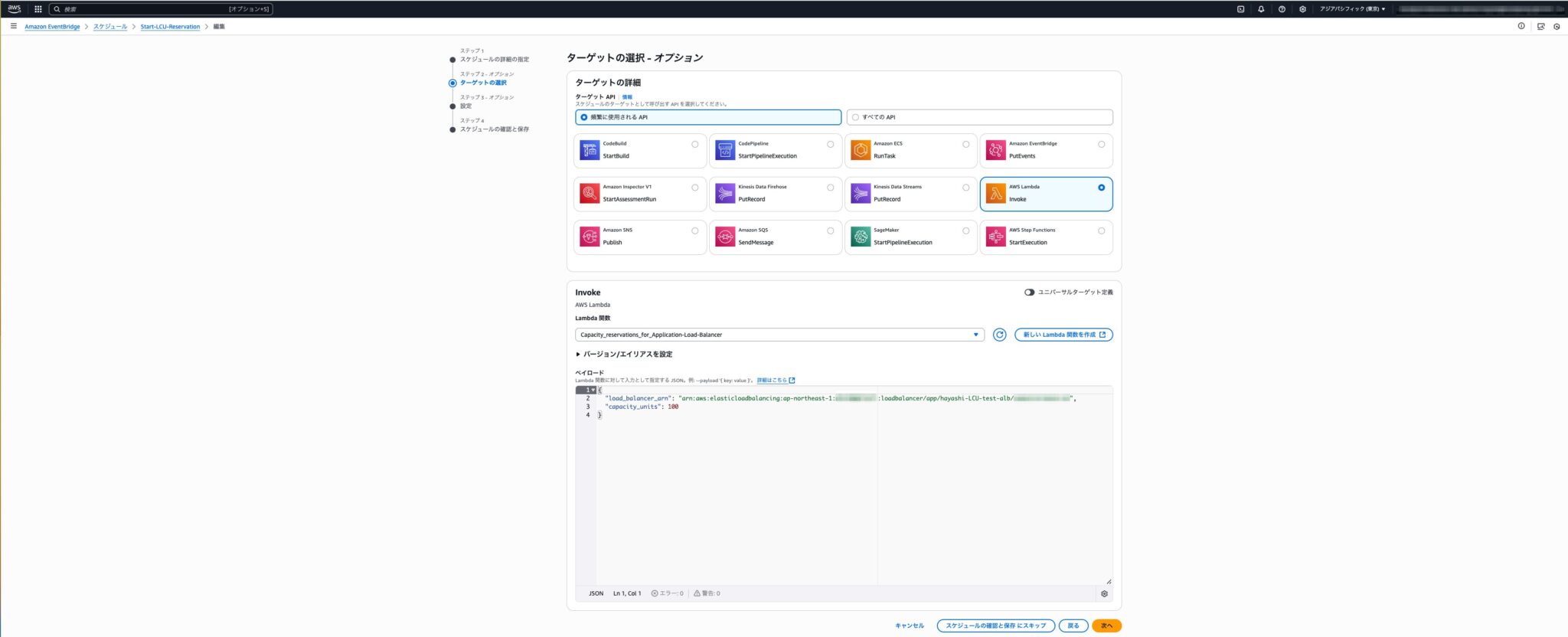Open the アジアパシフィック (東京) region dropdown

(x=1352, y=9)
